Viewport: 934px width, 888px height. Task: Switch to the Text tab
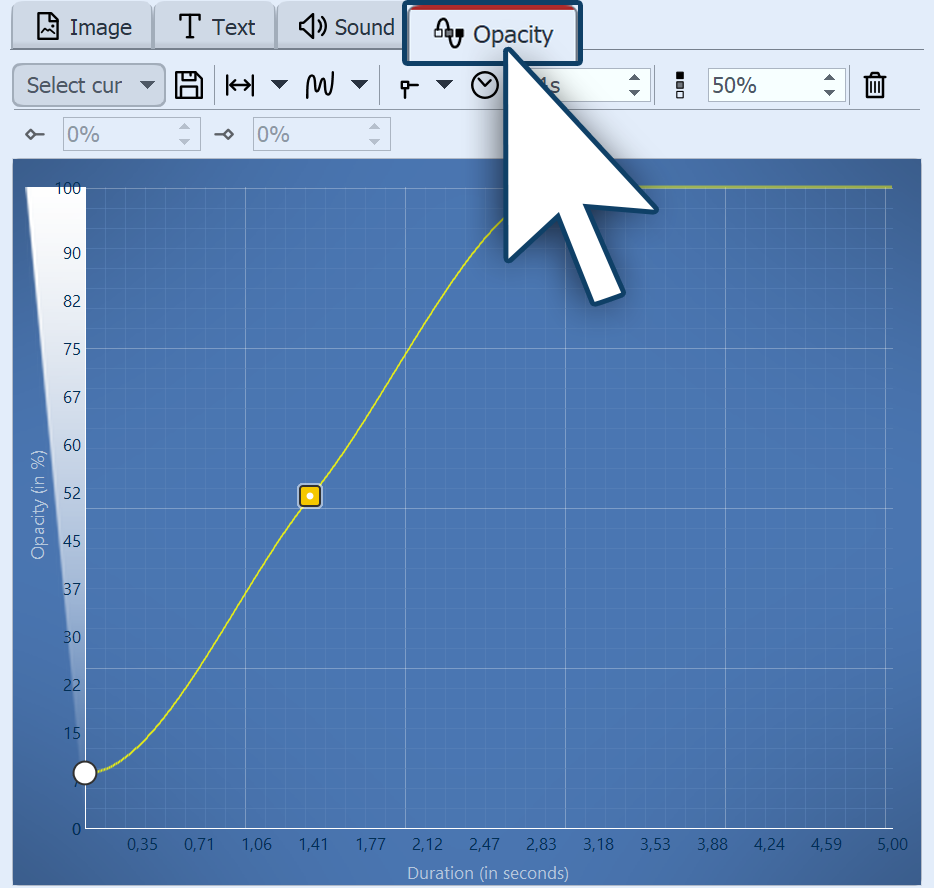[215, 27]
